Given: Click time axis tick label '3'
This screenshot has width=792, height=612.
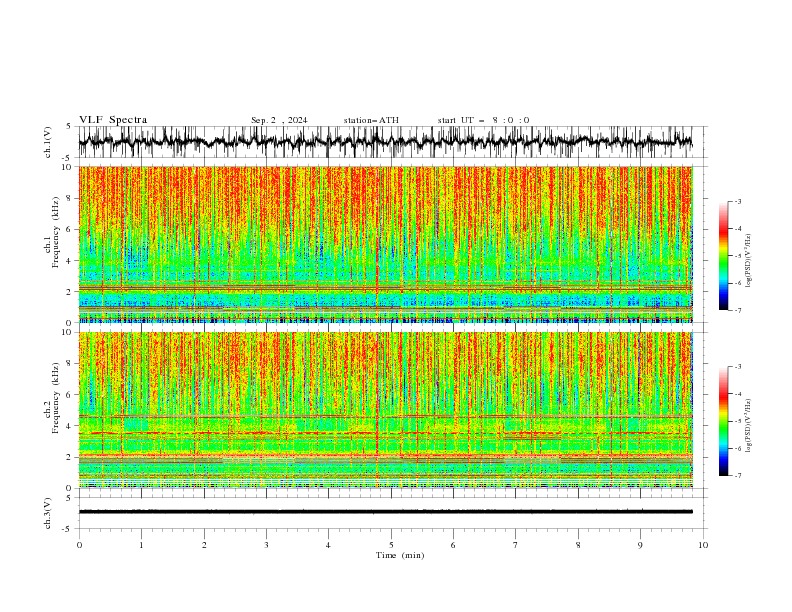Looking at the screenshot, I should point(266,545).
